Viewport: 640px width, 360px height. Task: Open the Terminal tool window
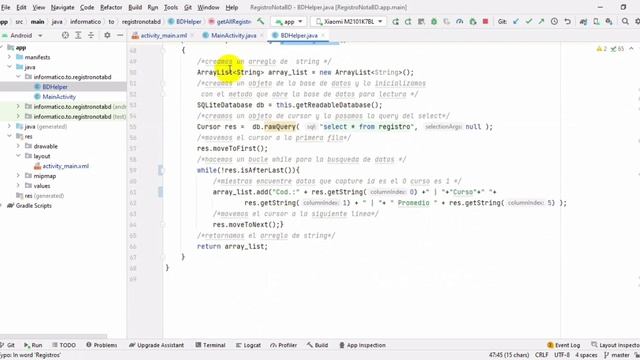(x=210, y=345)
